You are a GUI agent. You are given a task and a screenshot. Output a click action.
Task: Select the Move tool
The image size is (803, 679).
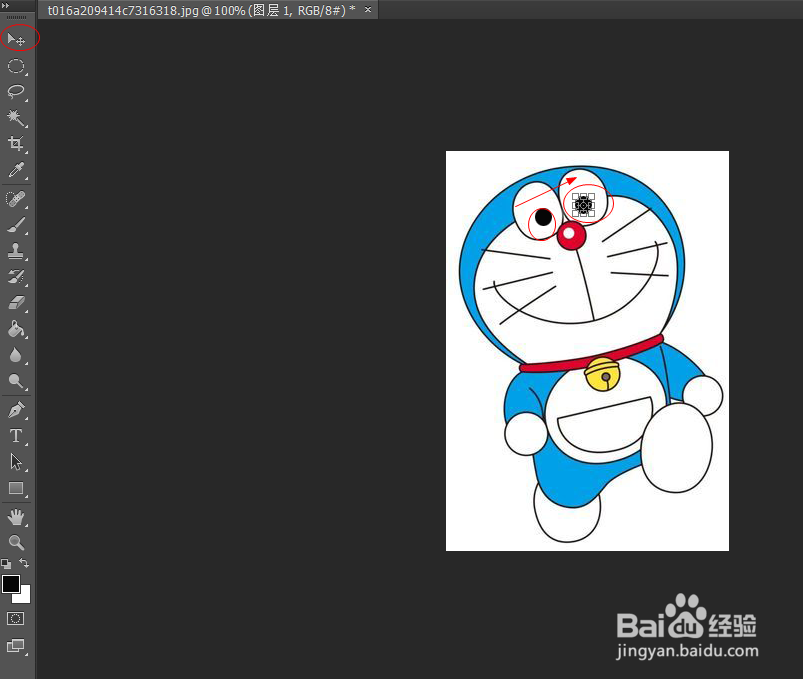point(16,39)
